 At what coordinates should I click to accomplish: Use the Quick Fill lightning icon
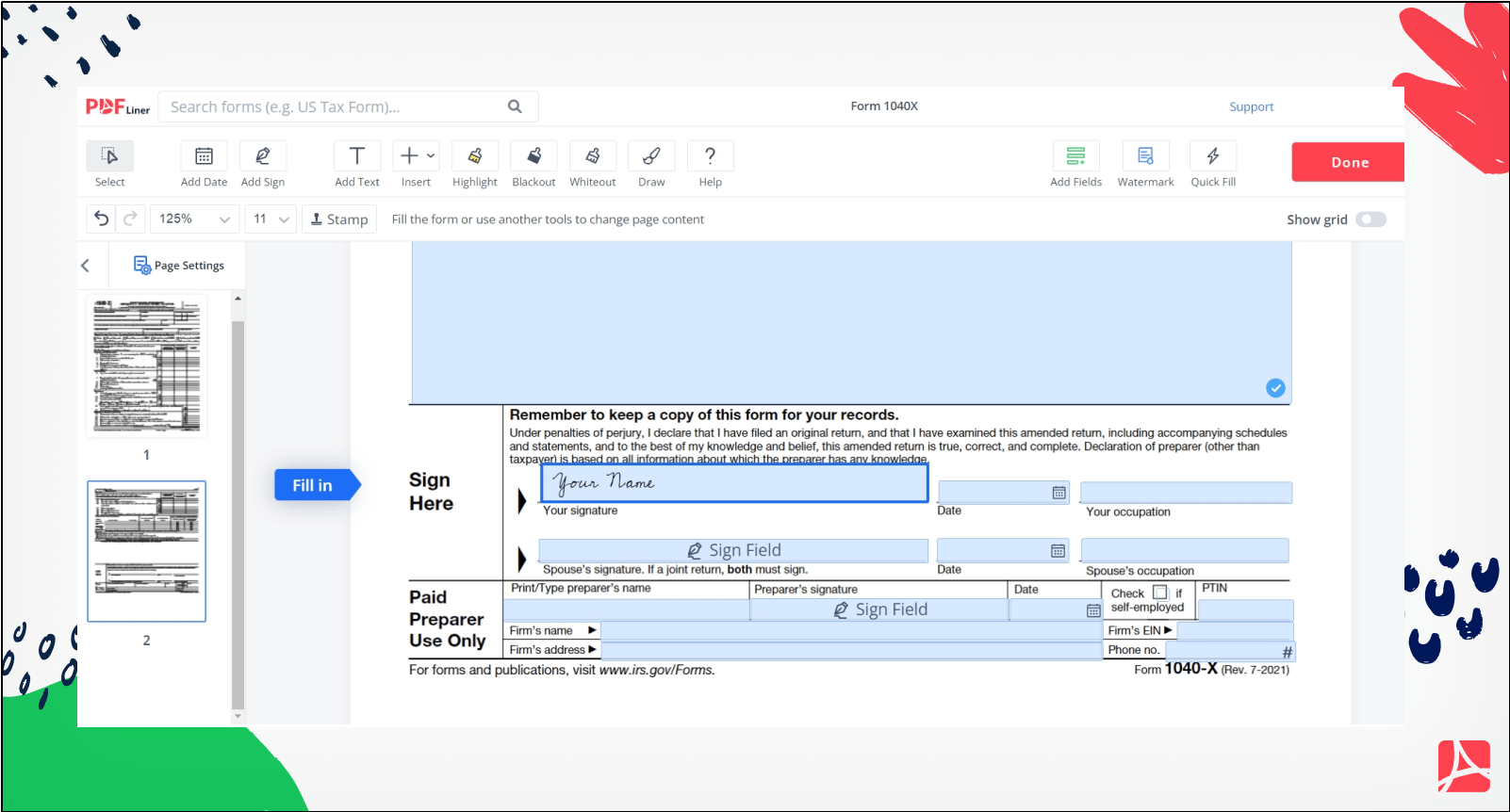click(1213, 155)
